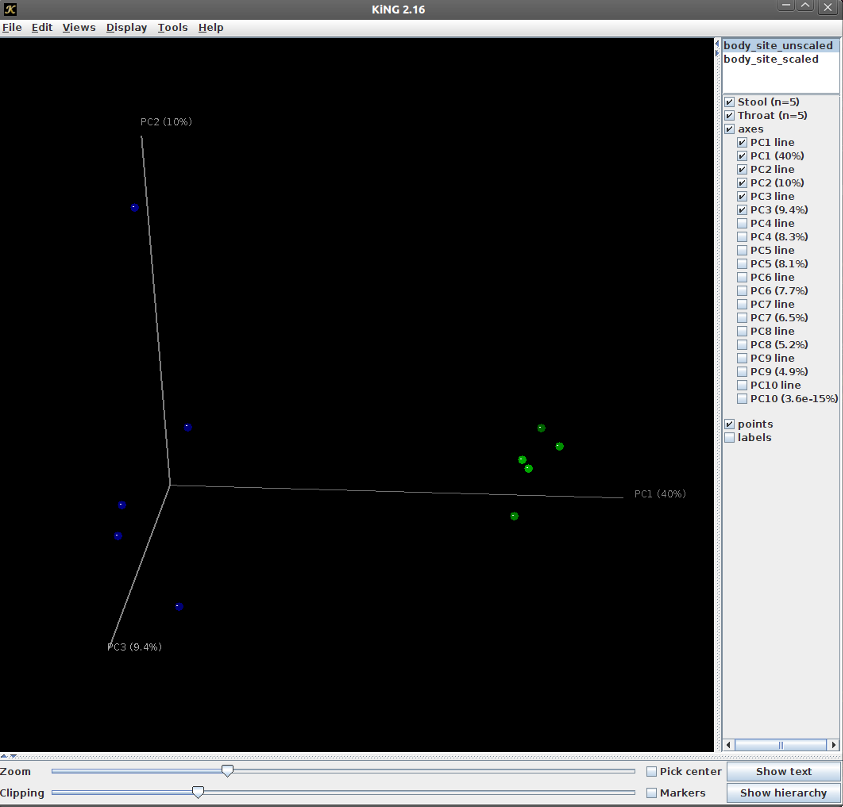This screenshot has width=843, height=807.
Task: Pick the blue point near PC3 axis bottom
Action: [179, 606]
